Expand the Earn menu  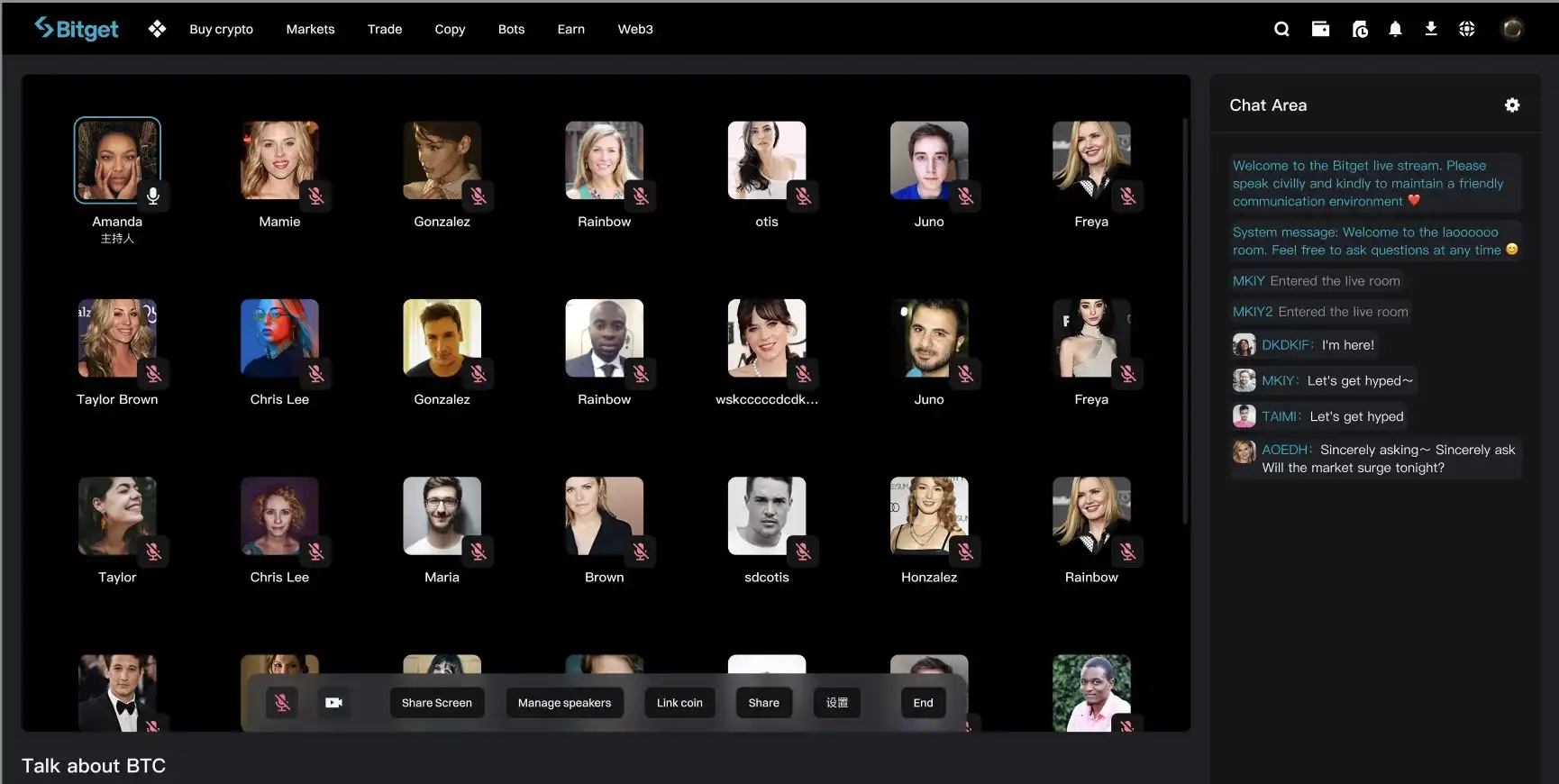570,29
